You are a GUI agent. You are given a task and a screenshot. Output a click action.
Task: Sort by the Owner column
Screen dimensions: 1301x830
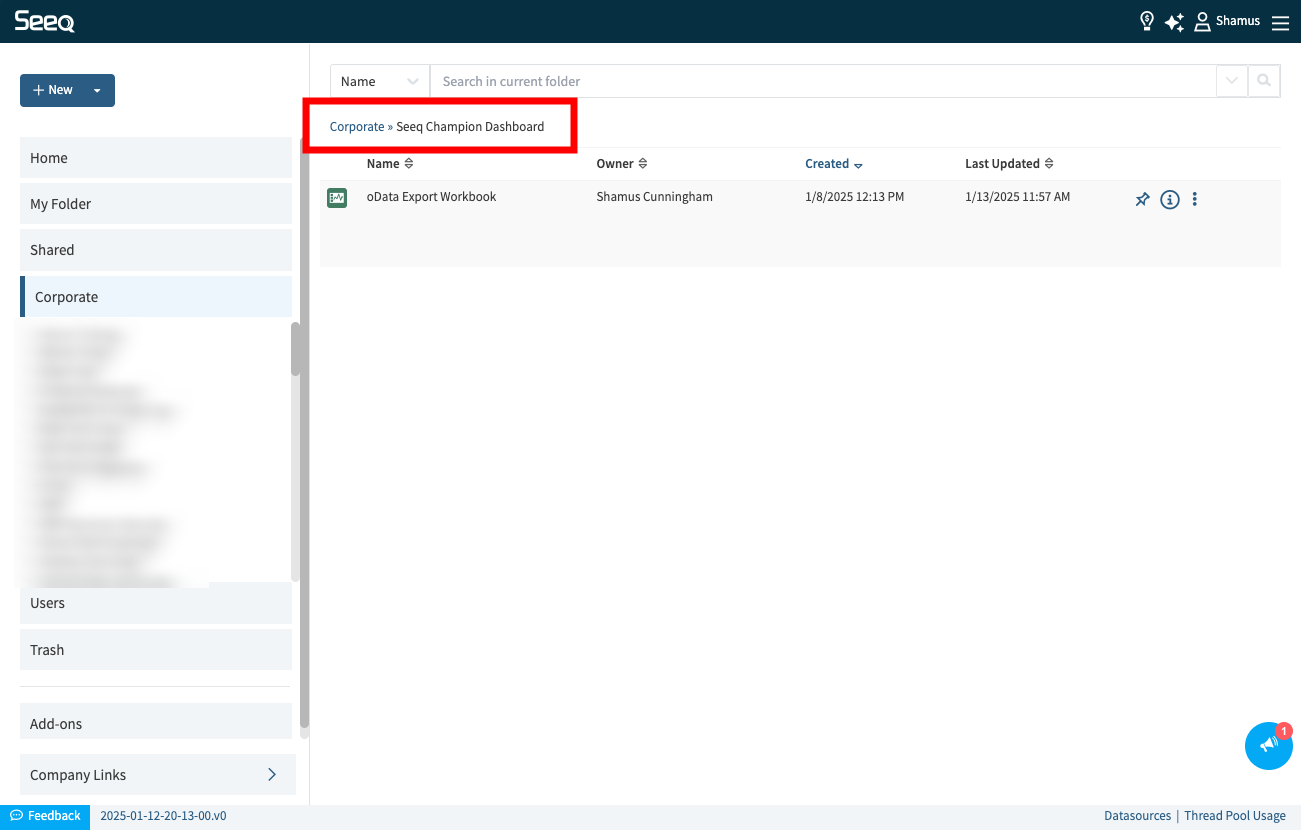click(x=622, y=164)
